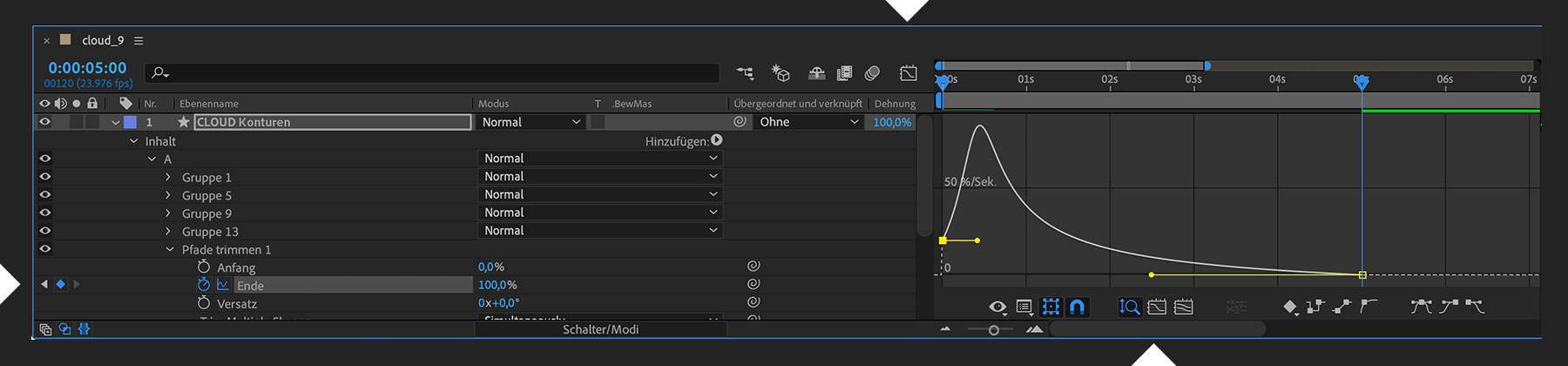Collapse the Inhalt group

[133, 141]
